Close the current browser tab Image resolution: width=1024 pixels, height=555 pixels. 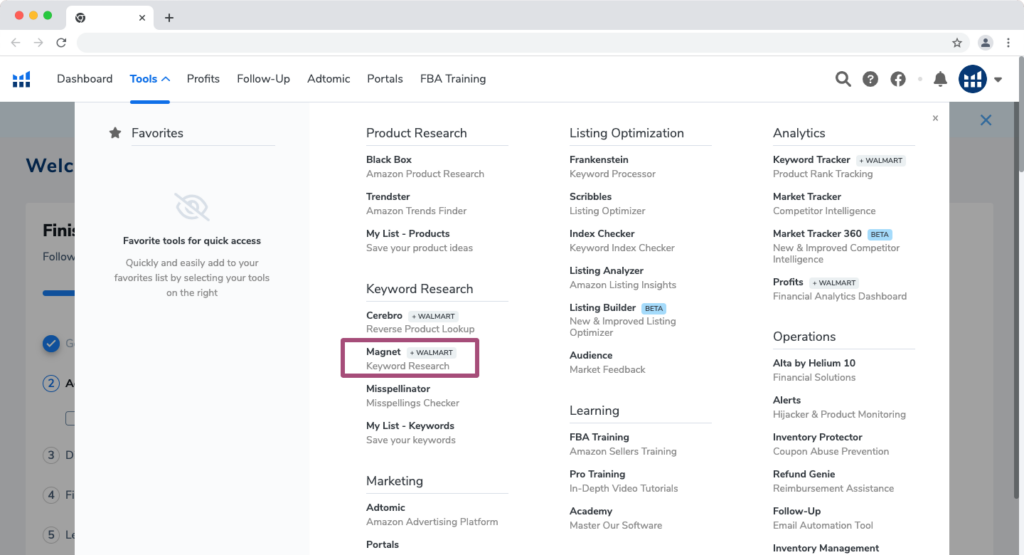(x=142, y=18)
